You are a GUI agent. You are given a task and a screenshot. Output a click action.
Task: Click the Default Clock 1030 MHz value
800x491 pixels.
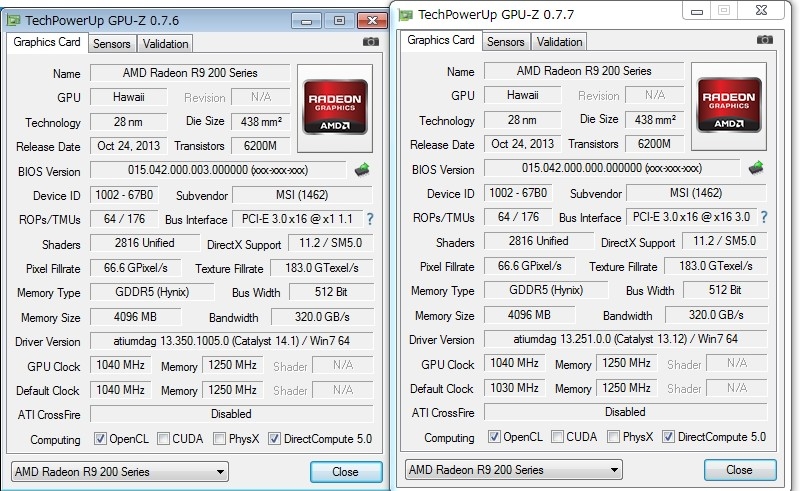click(x=514, y=388)
